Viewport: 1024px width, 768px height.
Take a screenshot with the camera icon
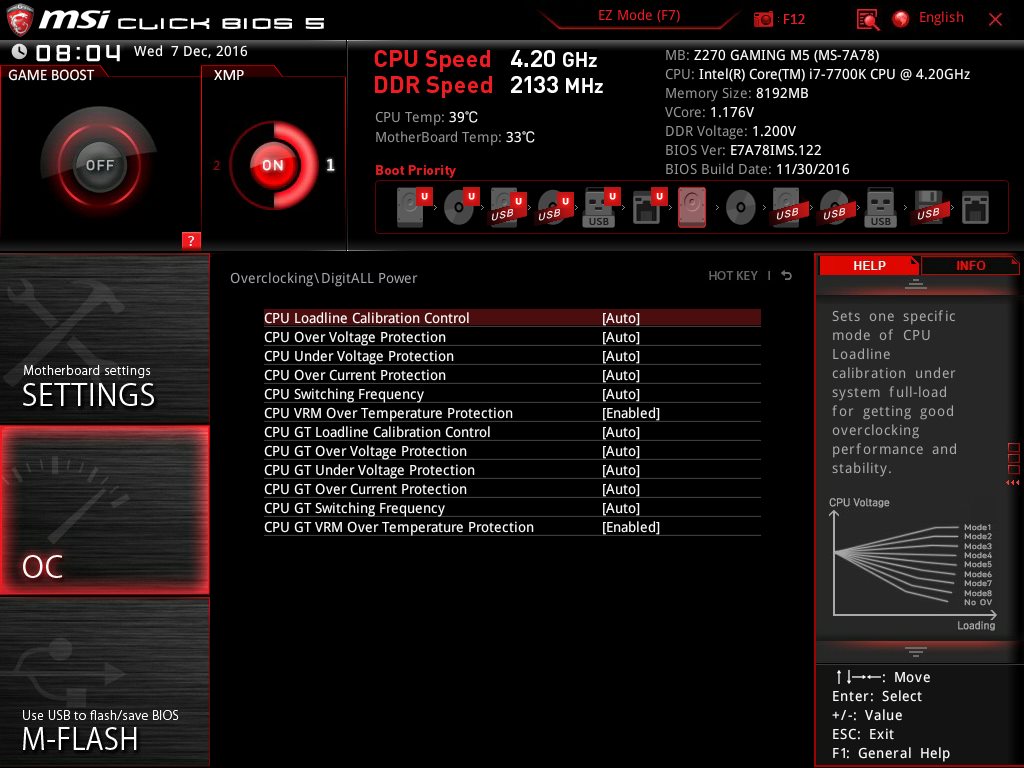(763, 19)
